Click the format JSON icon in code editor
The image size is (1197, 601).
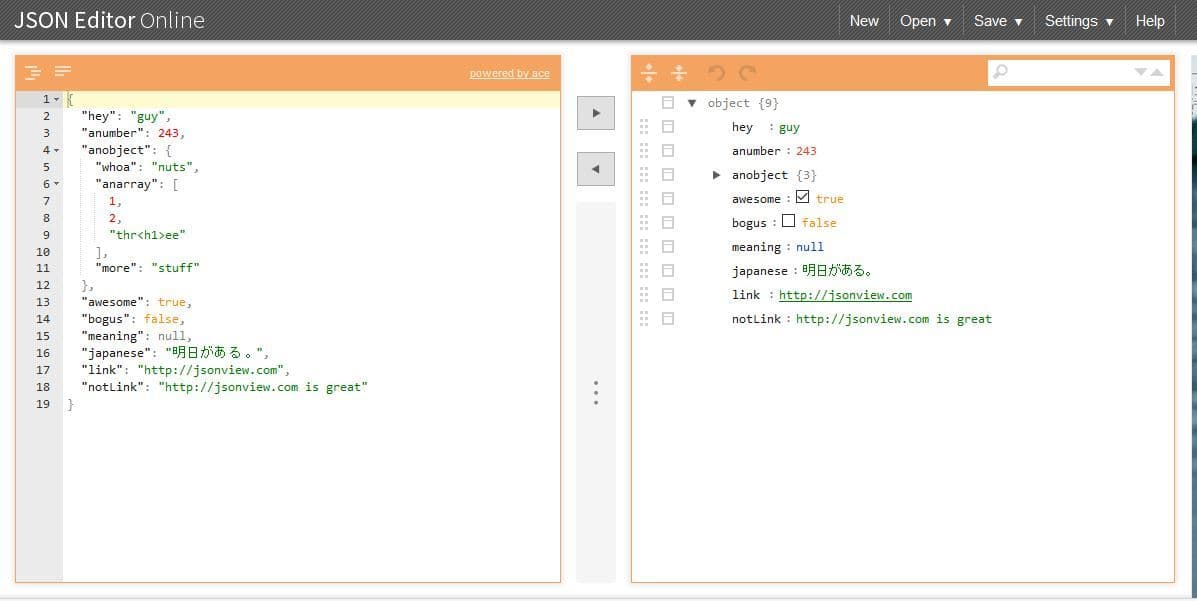click(x=32, y=73)
